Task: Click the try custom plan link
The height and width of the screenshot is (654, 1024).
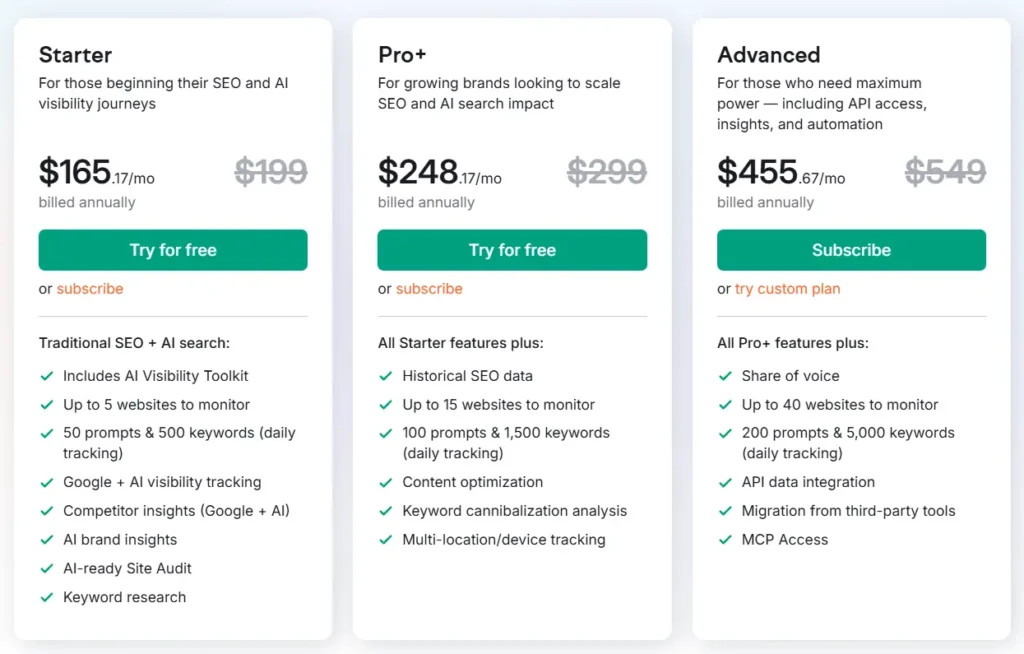Action: point(786,289)
